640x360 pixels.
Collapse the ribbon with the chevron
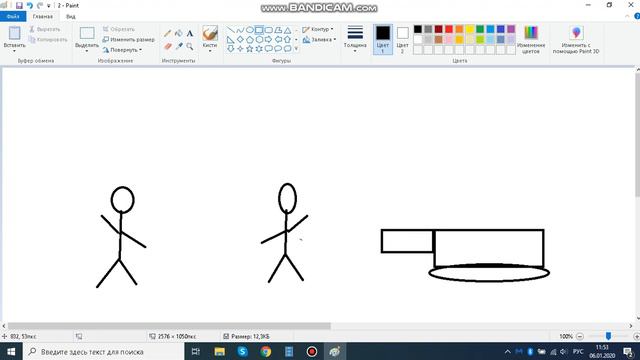pyautogui.click(x=627, y=16)
